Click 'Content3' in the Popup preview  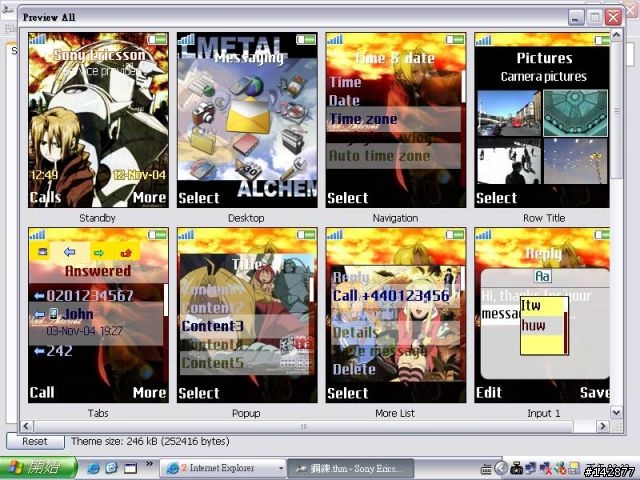tap(213, 326)
